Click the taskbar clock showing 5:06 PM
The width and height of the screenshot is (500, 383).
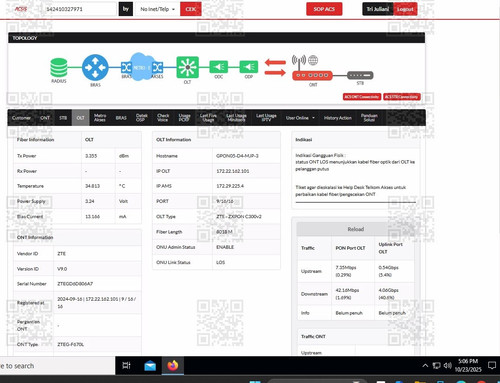pyautogui.click(x=468, y=365)
